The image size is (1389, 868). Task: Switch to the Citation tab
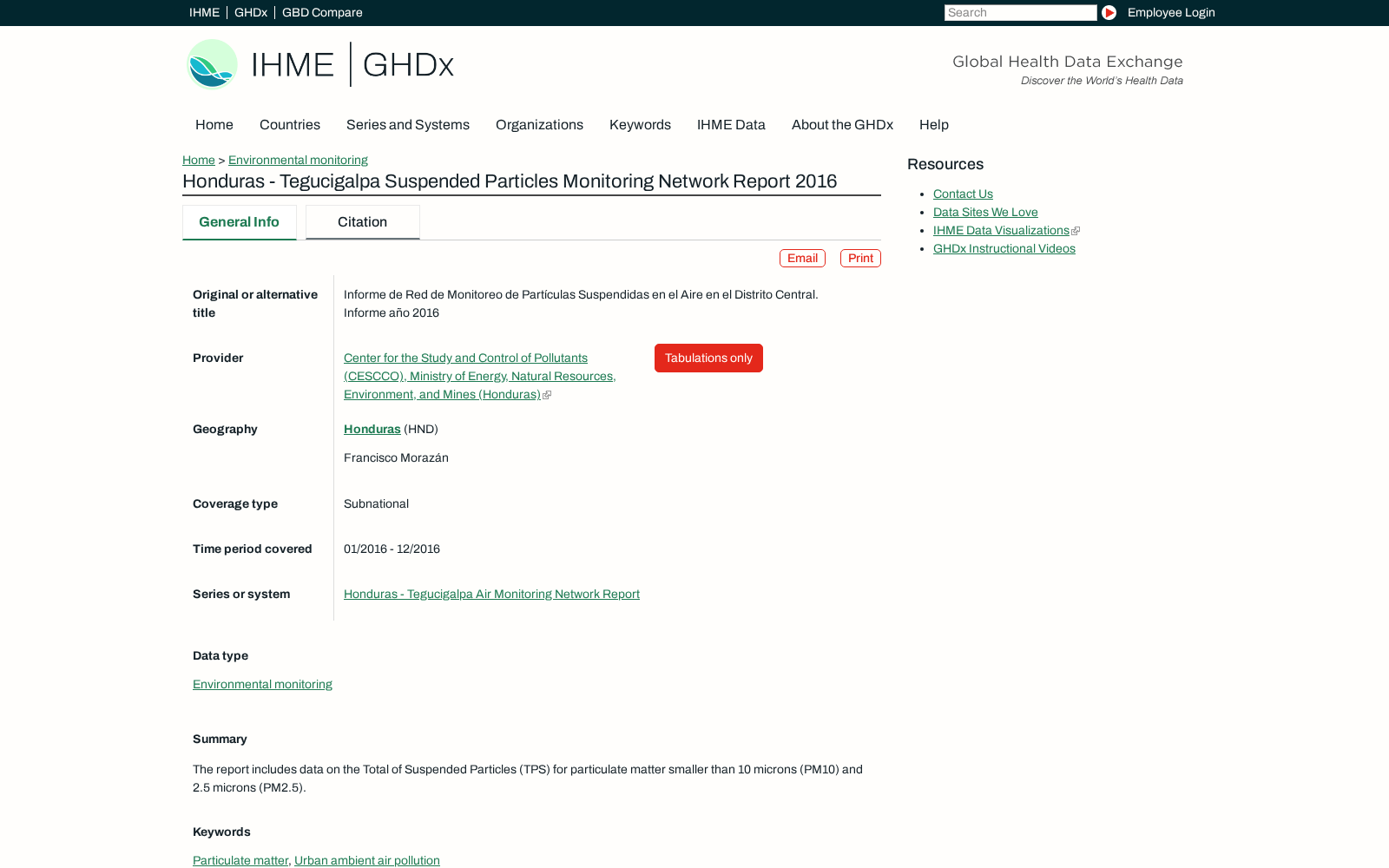point(363,222)
